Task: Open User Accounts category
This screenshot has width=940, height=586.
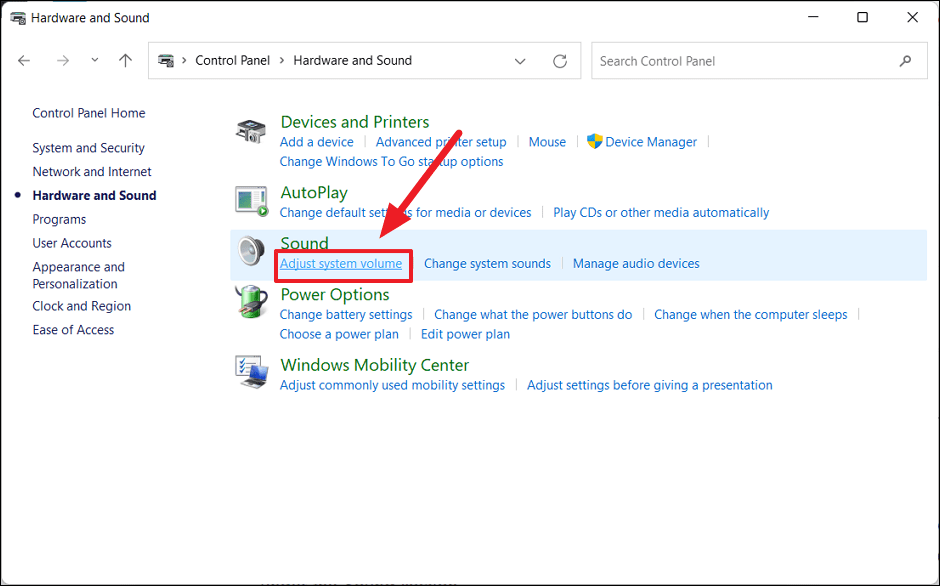Action: point(72,243)
